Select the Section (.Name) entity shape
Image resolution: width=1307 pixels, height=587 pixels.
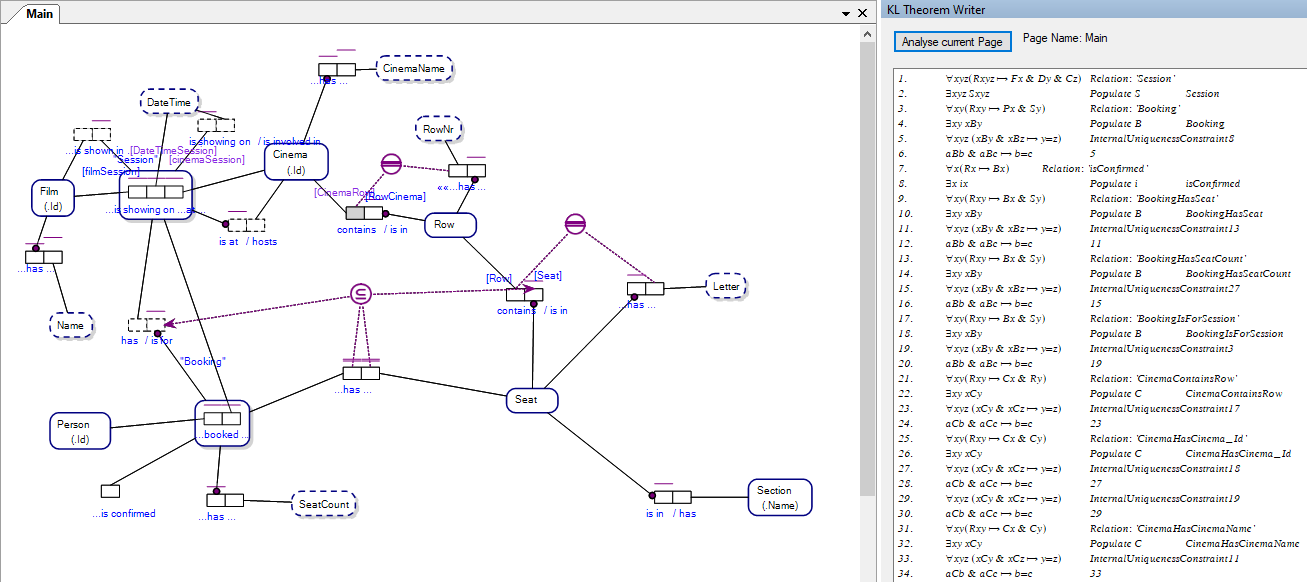[780, 497]
